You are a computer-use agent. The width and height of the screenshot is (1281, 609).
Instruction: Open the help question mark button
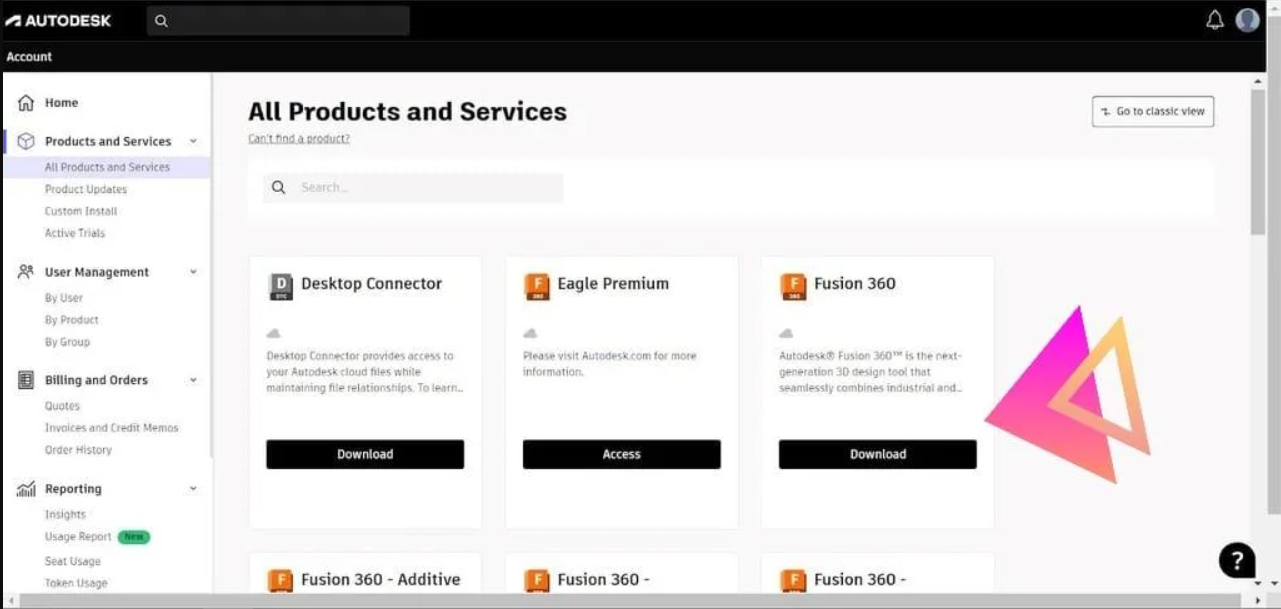[x=1237, y=560]
